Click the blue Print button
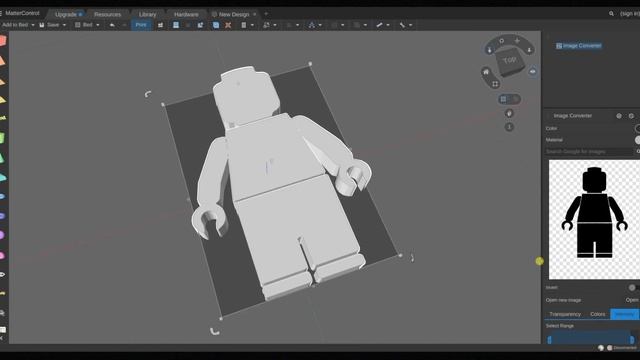640x360 pixels. click(141, 25)
